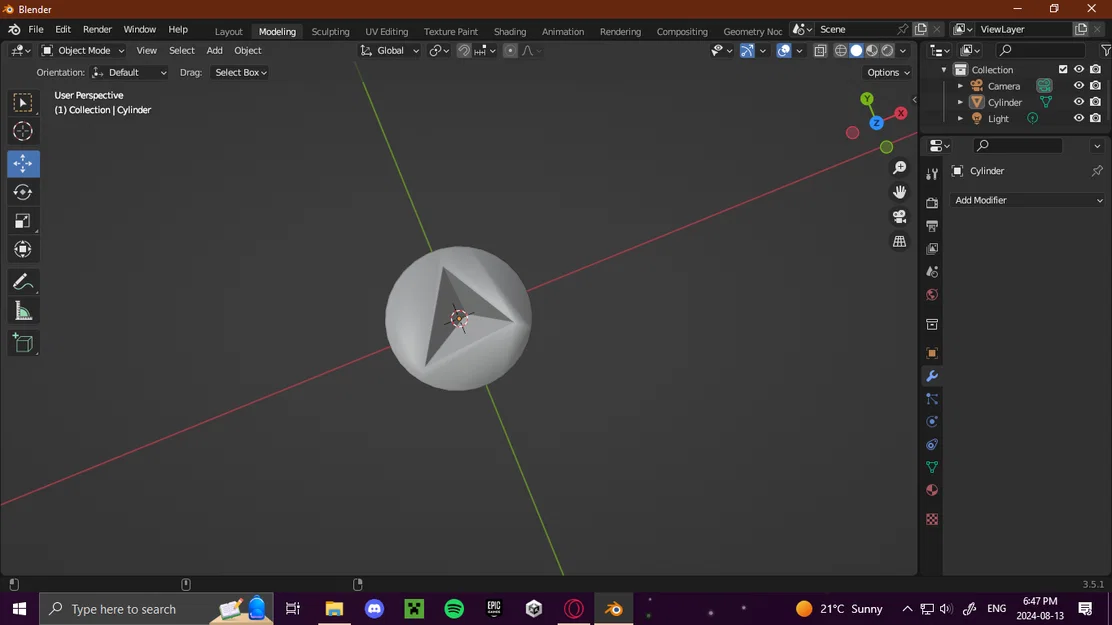Expand the Cylinder tree item
1112x625 pixels.
pyautogui.click(x=960, y=102)
